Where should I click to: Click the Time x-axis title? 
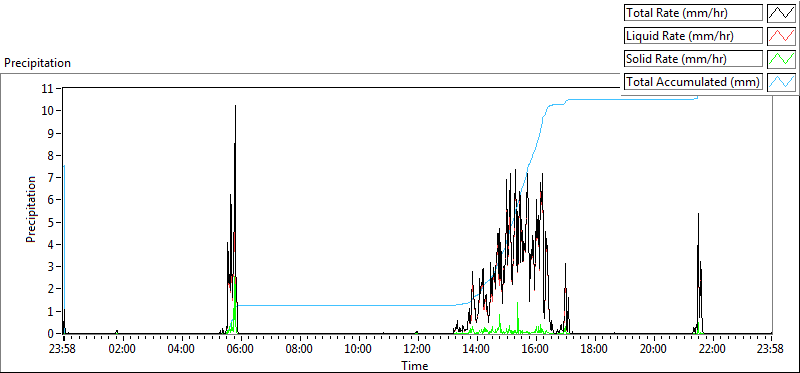coord(414,365)
